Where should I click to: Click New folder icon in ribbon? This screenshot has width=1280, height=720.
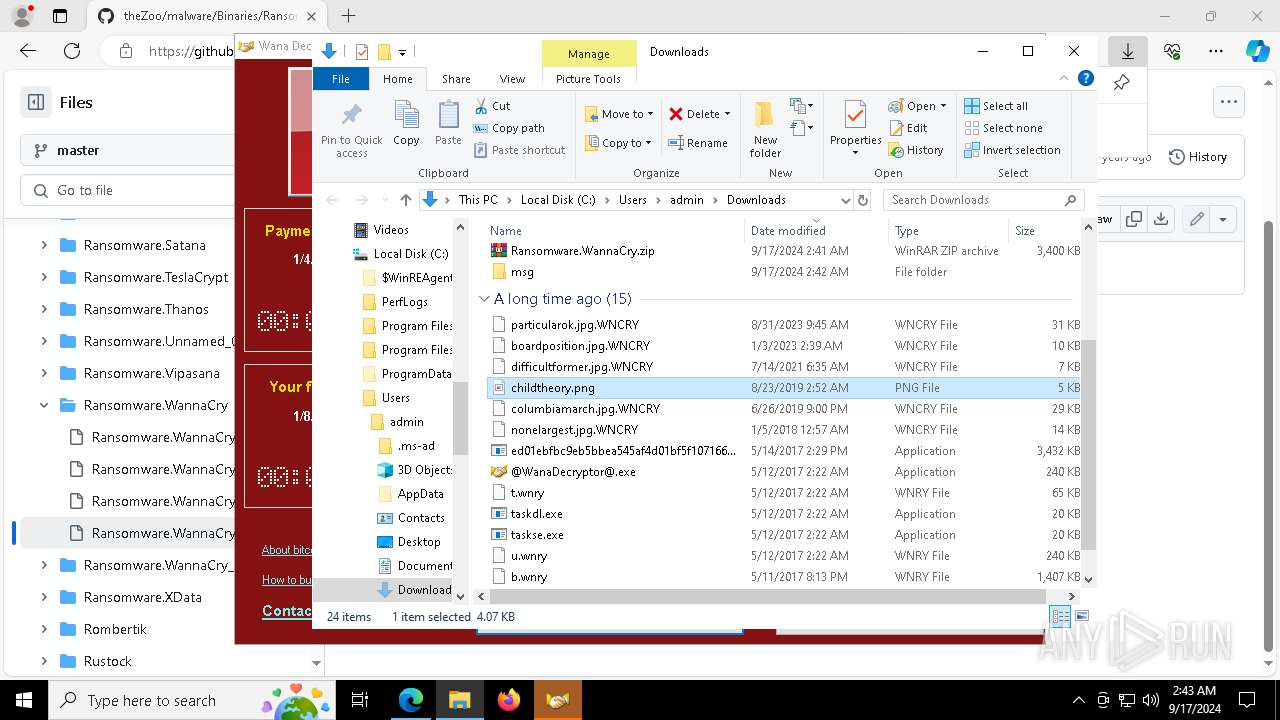[765, 116]
